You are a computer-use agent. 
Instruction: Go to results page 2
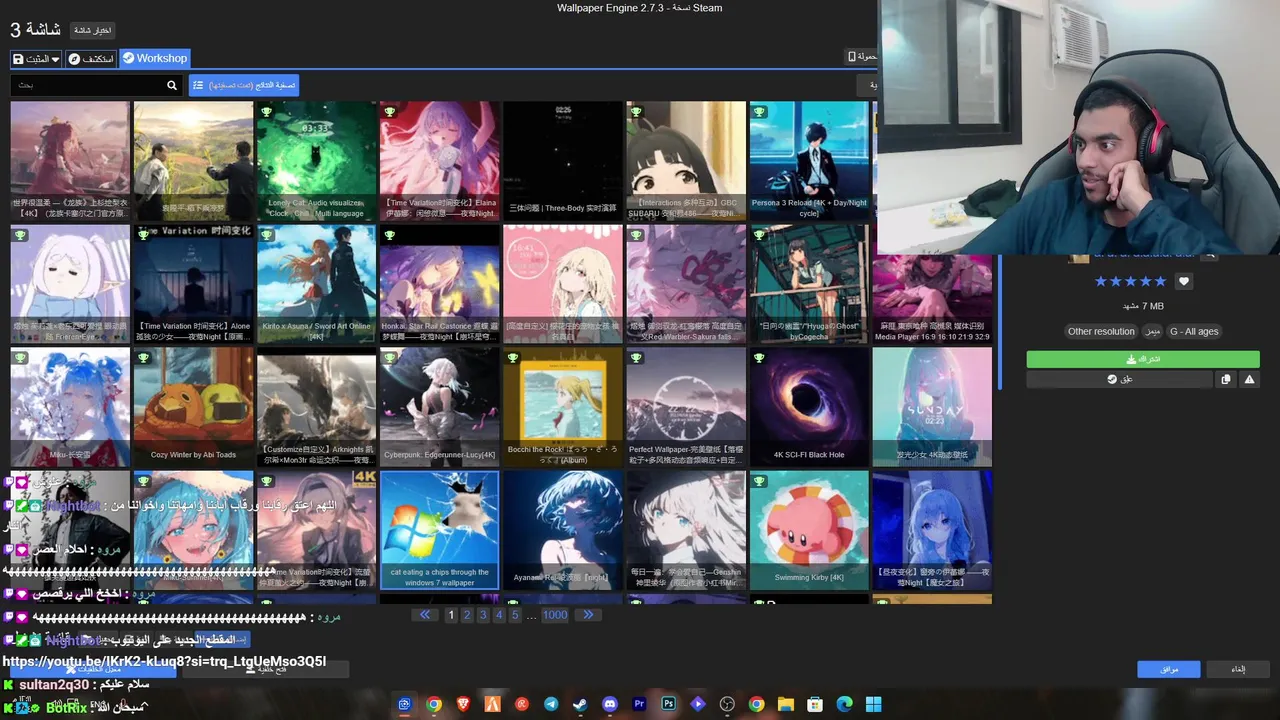467,615
